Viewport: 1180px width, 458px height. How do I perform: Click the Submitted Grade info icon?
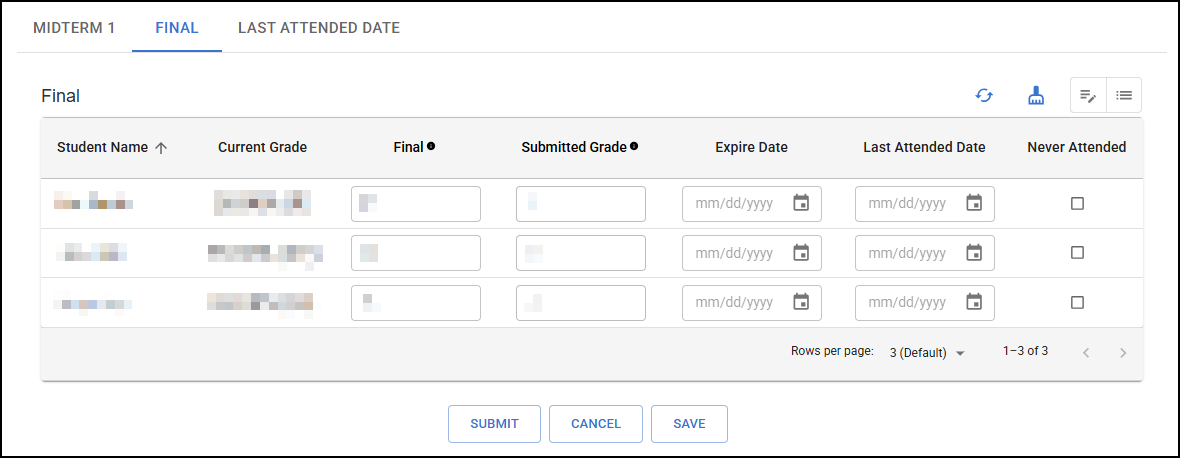pyautogui.click(x=634, y=146)
